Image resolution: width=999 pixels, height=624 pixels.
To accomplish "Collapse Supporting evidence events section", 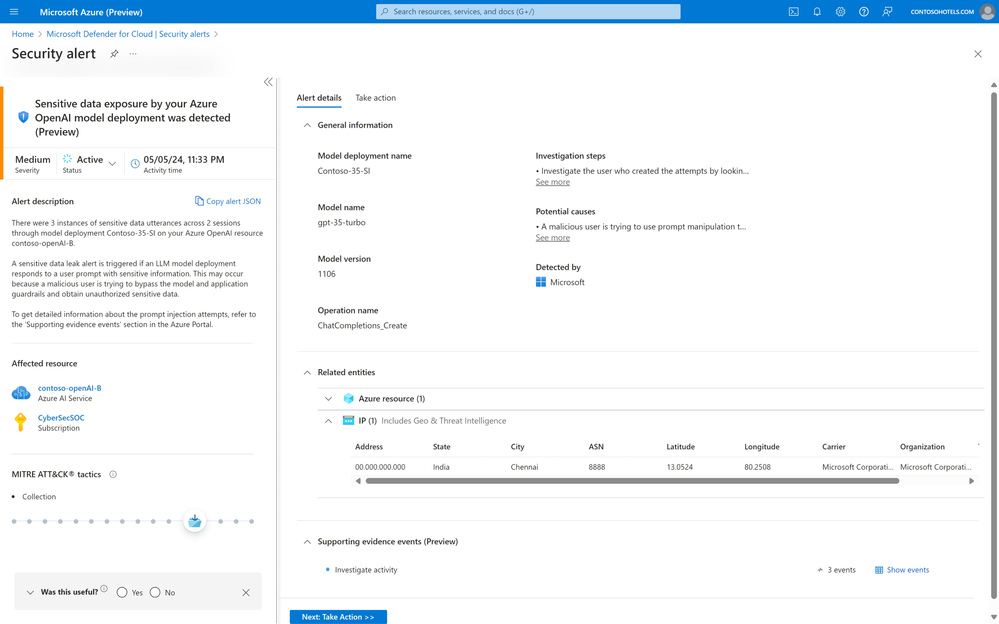I will coord(307,541).
